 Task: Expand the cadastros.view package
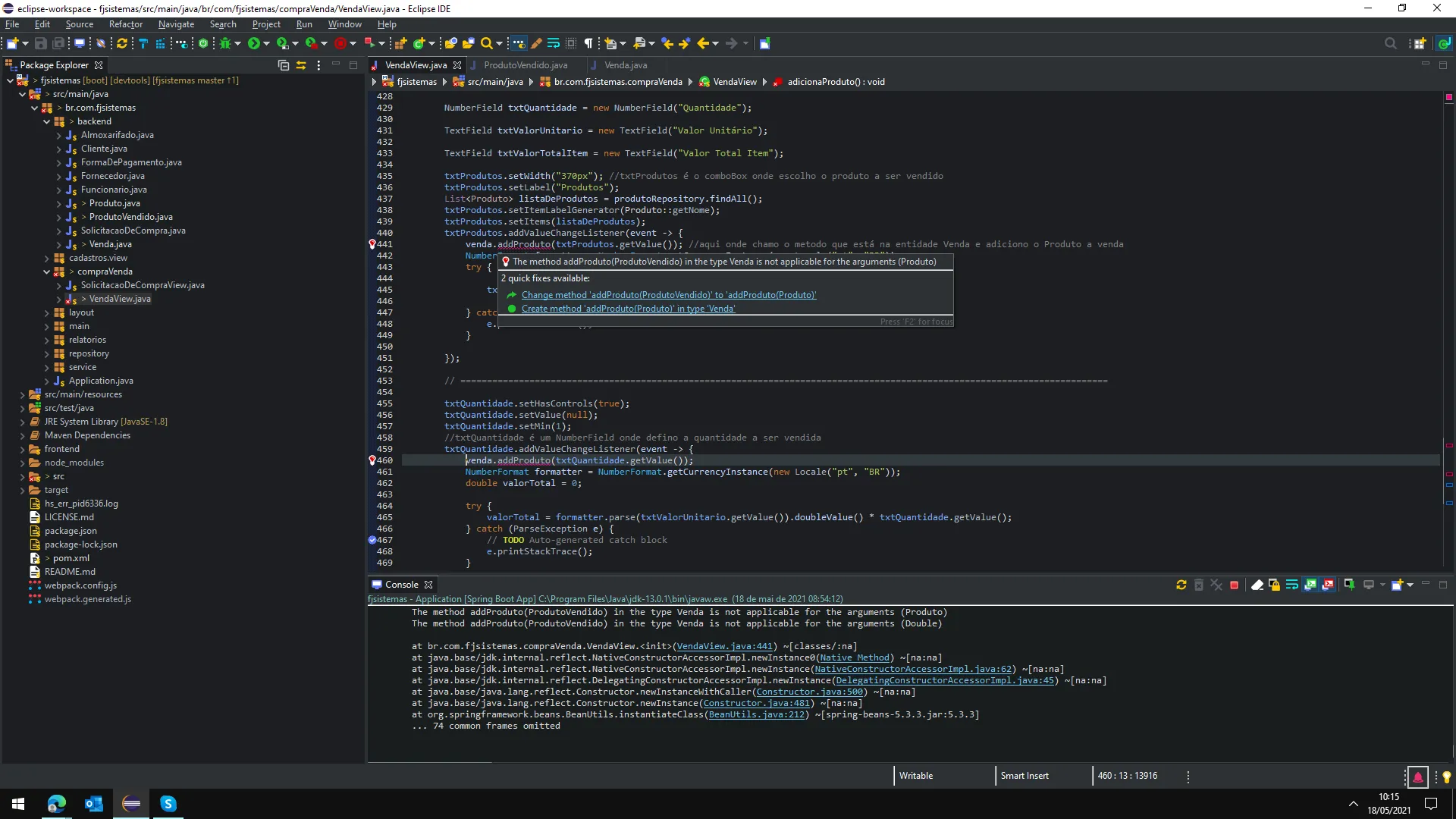tap(46, 258)
